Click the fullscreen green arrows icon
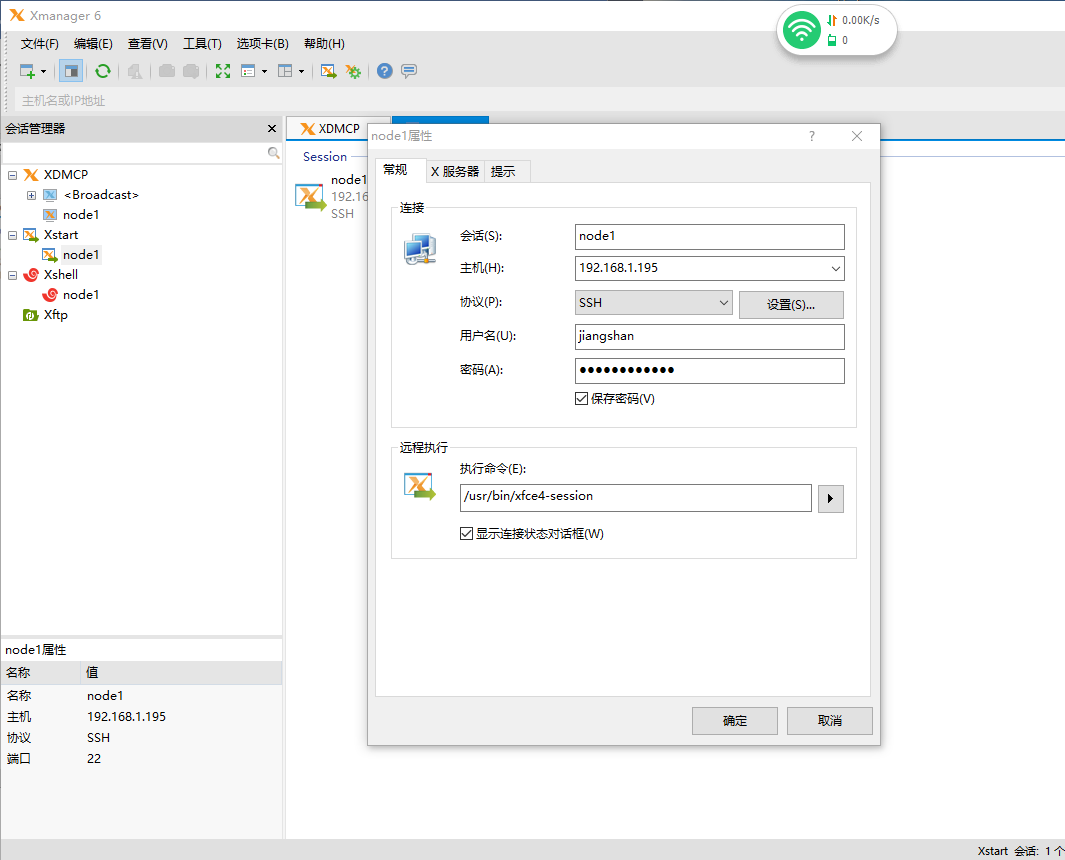Image resolution: width=1065 pixels, height=860 pixels. (x=223, y=71)
